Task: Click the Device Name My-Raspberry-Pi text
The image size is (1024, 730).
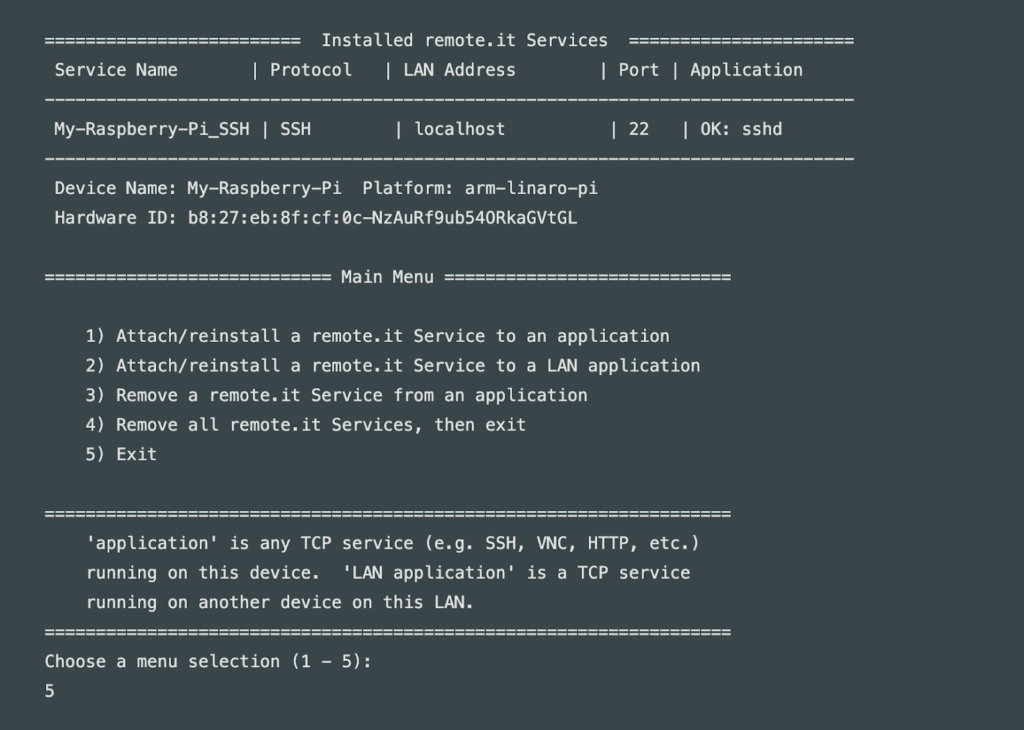Action: (198, 189)
